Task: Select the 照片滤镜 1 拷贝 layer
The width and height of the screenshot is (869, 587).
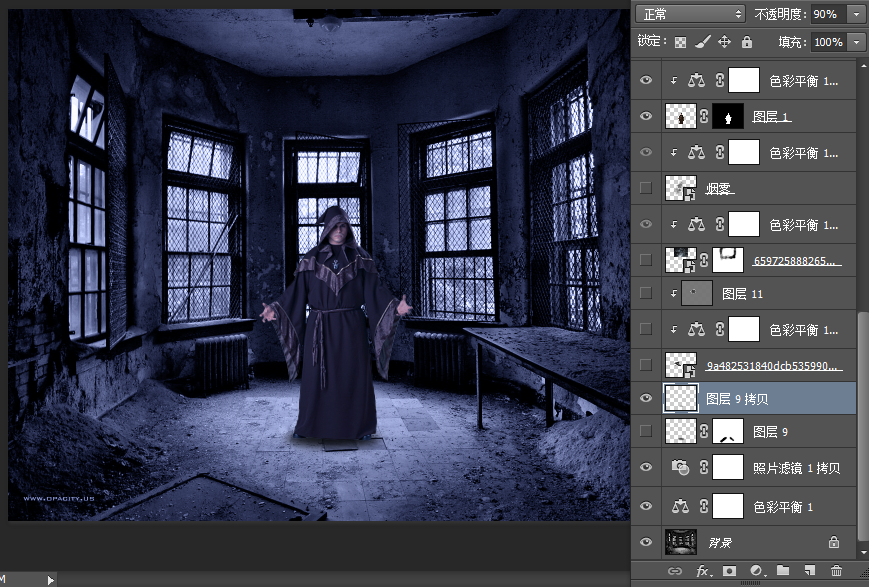Action: pyautogui.click(x=796, y=468)
